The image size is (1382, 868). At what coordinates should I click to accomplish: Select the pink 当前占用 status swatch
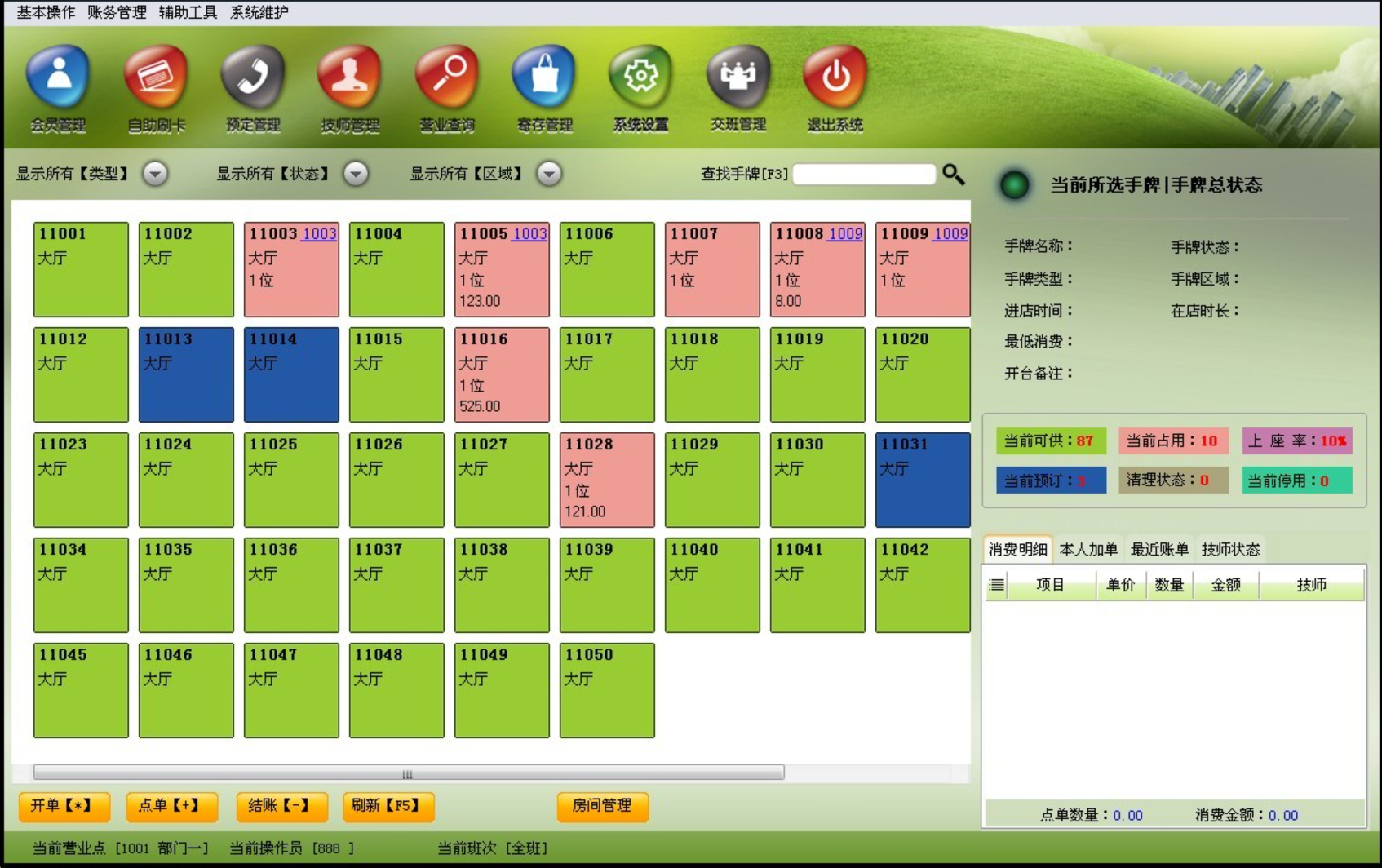click(1173, 441)
